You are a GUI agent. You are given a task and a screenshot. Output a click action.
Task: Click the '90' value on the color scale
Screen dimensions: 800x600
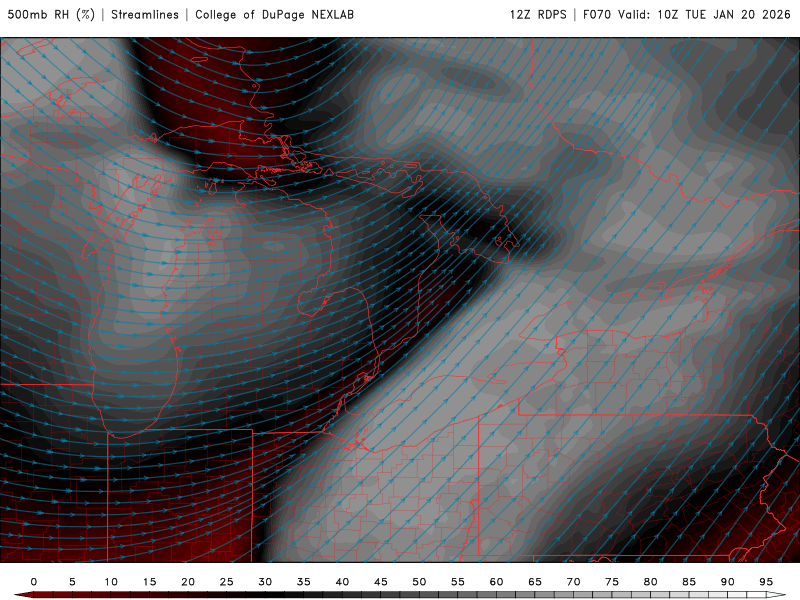tap(728, 582)
